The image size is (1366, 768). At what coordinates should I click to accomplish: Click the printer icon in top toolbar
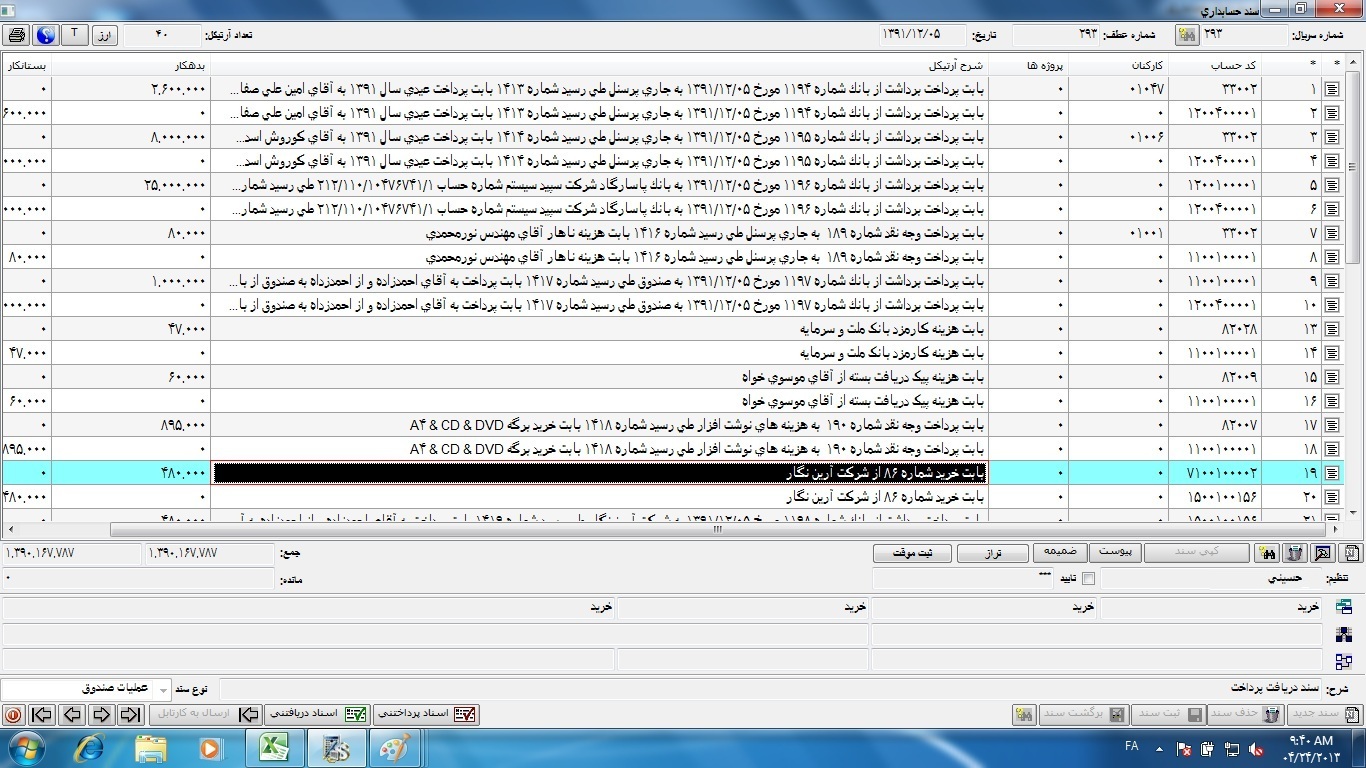17,35
